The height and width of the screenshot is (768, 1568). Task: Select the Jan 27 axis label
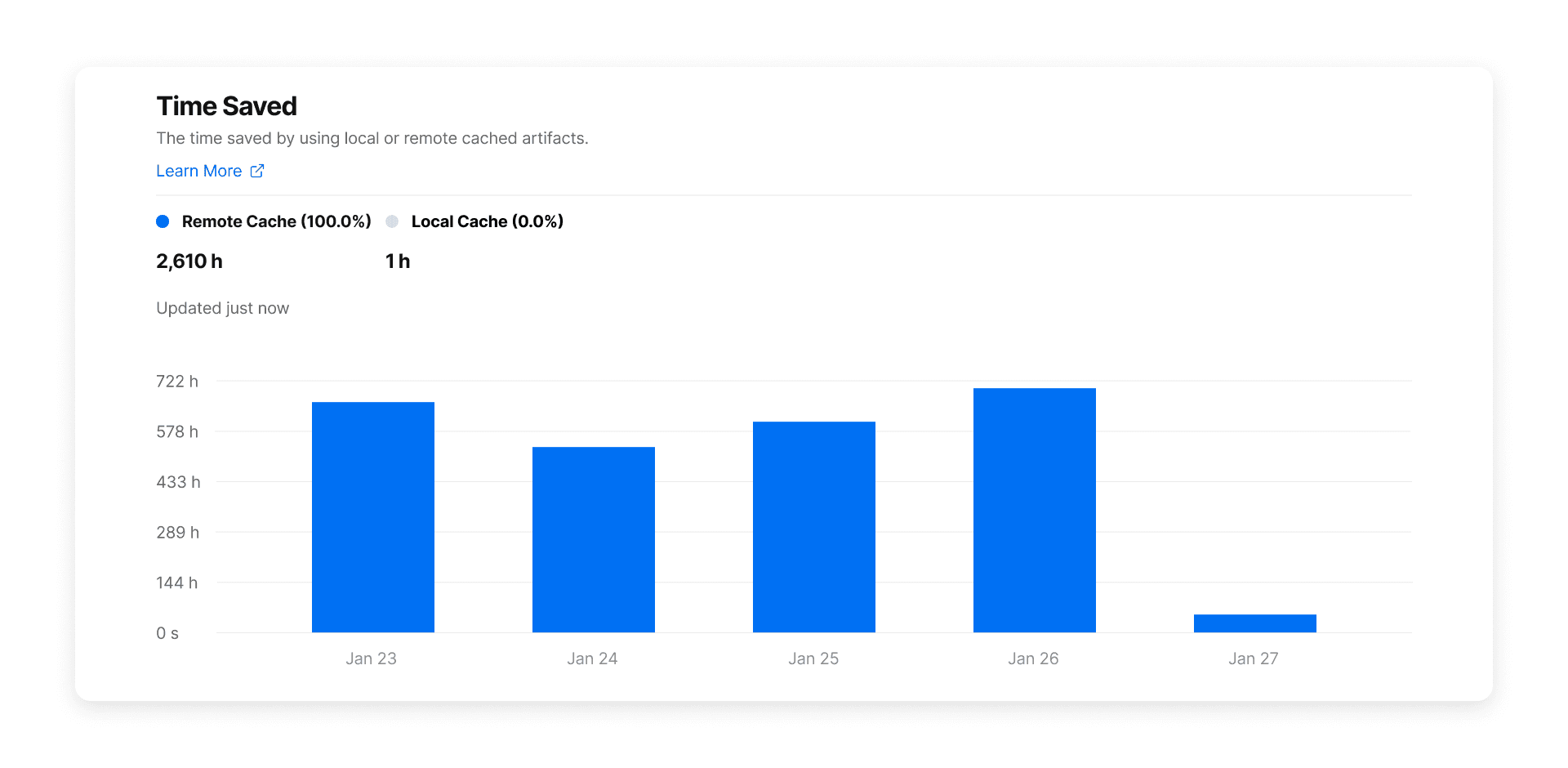click(x=1254, y=658)
